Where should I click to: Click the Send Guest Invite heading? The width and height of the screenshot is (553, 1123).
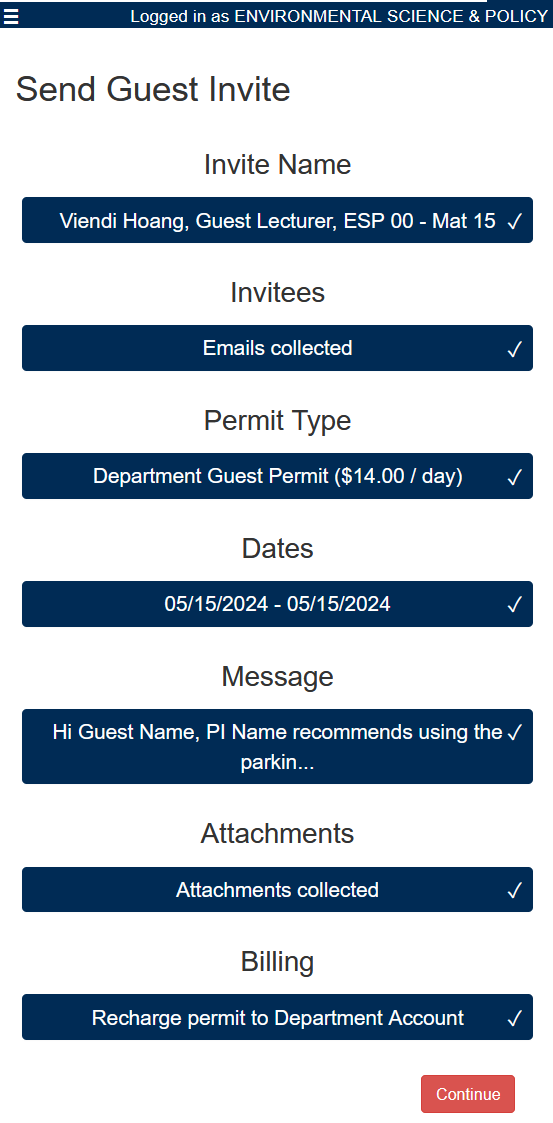click(x=153, y=90)
